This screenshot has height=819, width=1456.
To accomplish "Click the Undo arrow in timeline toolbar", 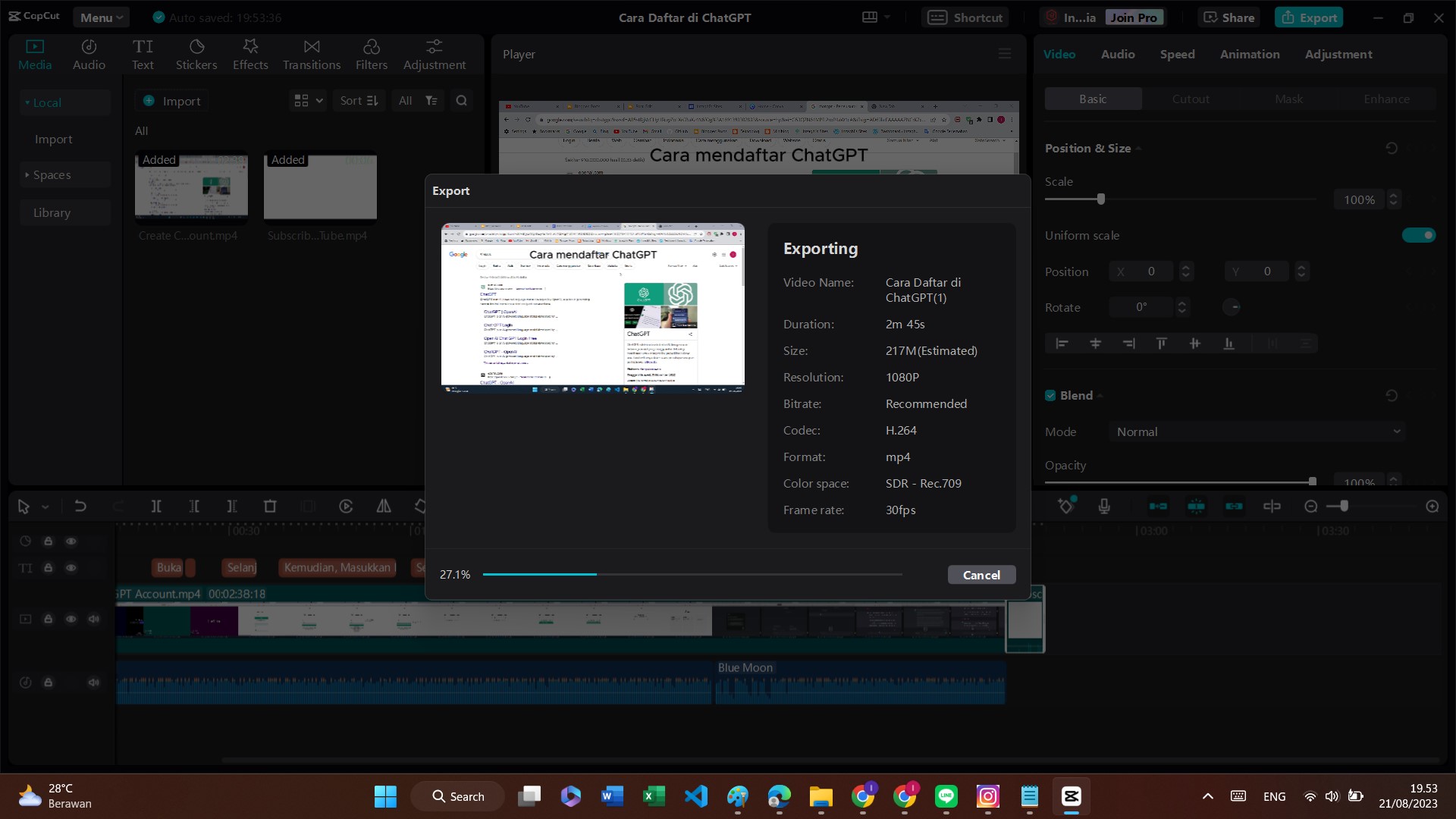I will pyautogui.click(x=80, y=507).
